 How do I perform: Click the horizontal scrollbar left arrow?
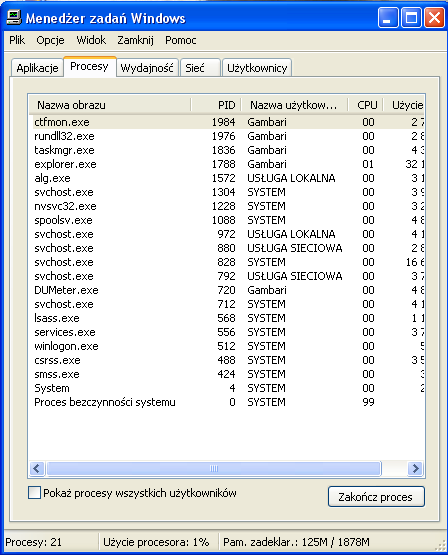point(36,469)
